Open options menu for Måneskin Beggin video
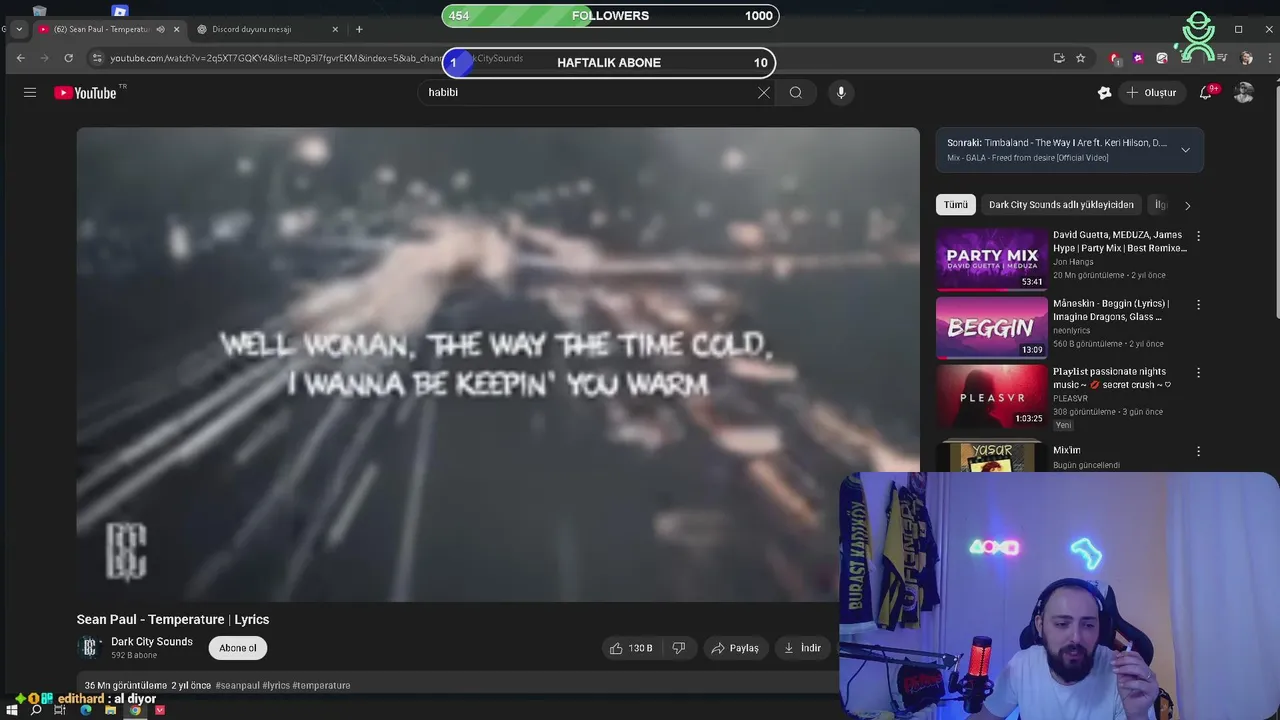1280x720 pixels. [x=1198, y=304]
